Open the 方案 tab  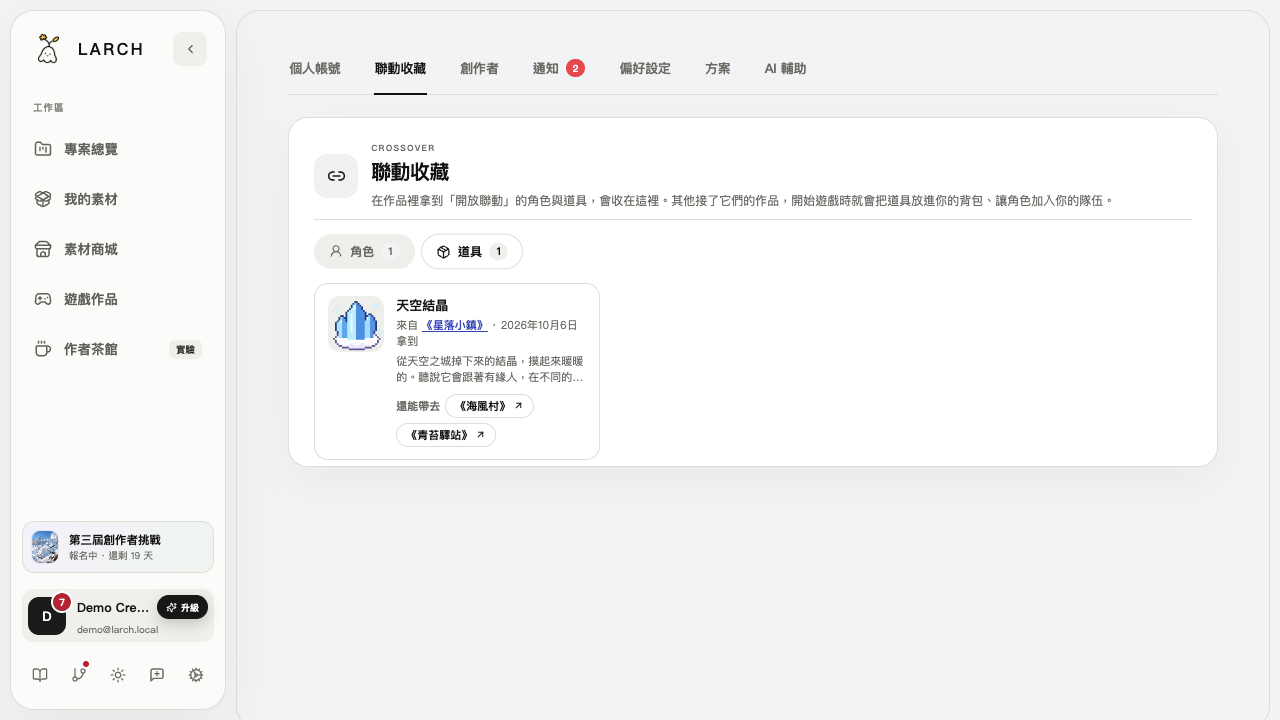717,69
